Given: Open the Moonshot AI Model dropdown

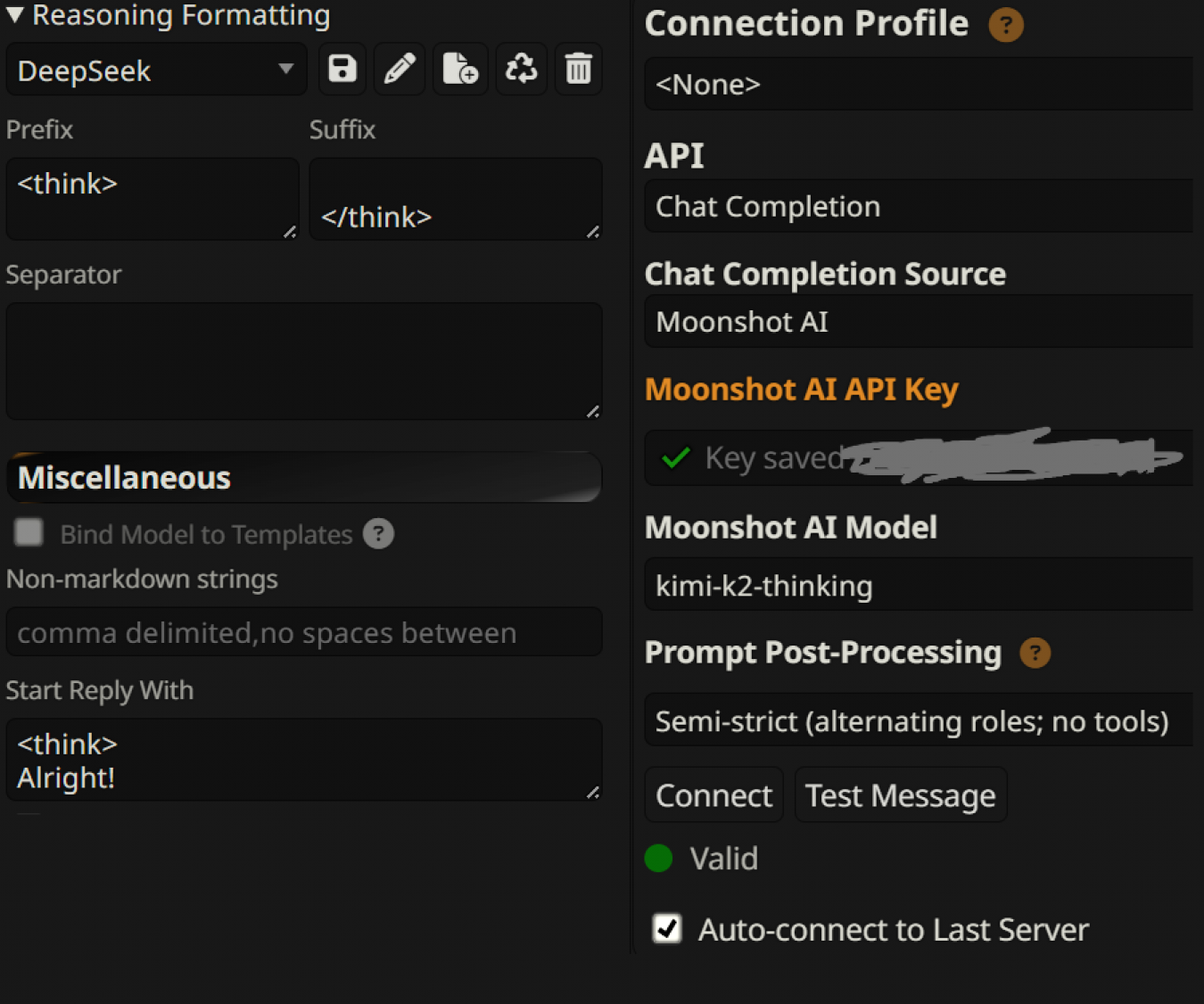Looking at the screenshot, I should pos(919,585).
